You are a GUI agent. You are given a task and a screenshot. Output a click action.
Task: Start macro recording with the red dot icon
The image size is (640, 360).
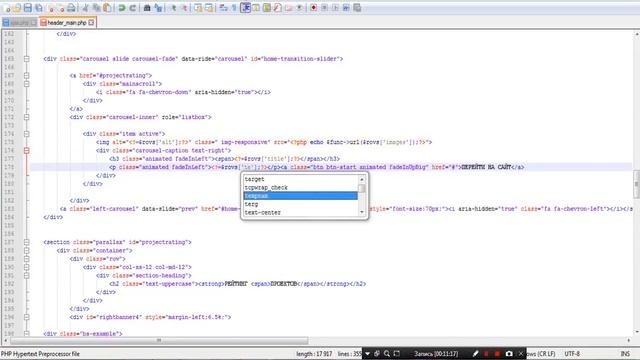pos(313,8)
